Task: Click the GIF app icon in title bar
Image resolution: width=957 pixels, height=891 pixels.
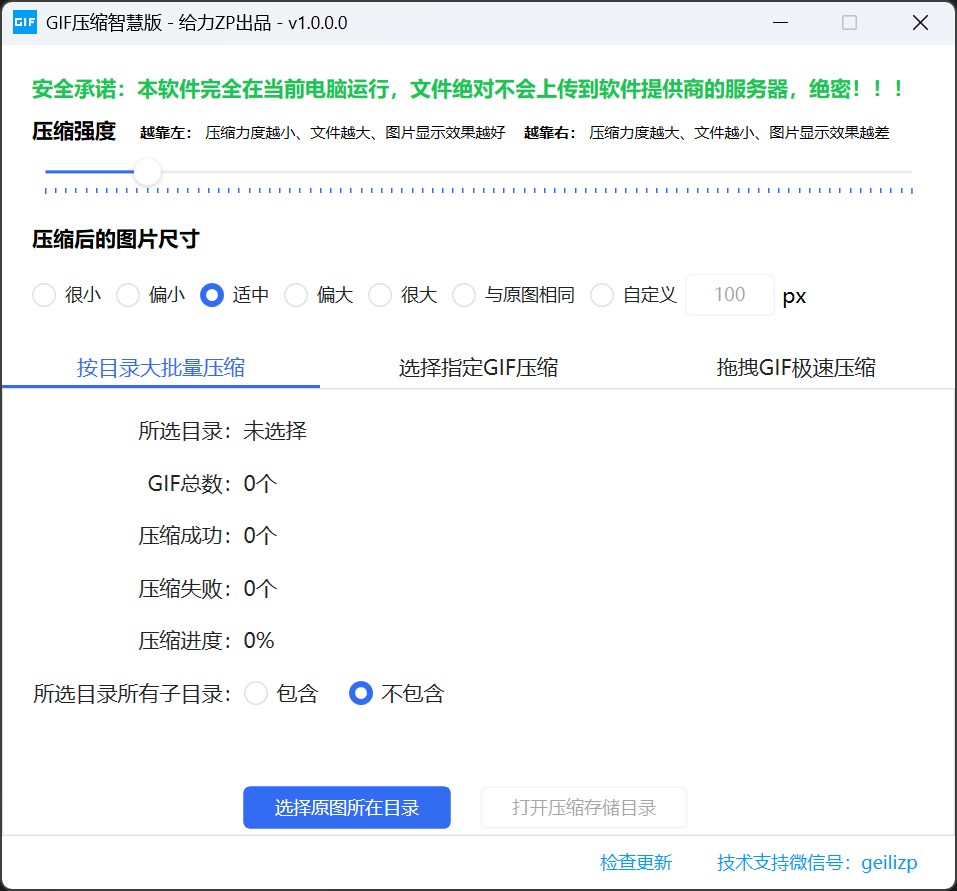Action: tap(24, 23)
